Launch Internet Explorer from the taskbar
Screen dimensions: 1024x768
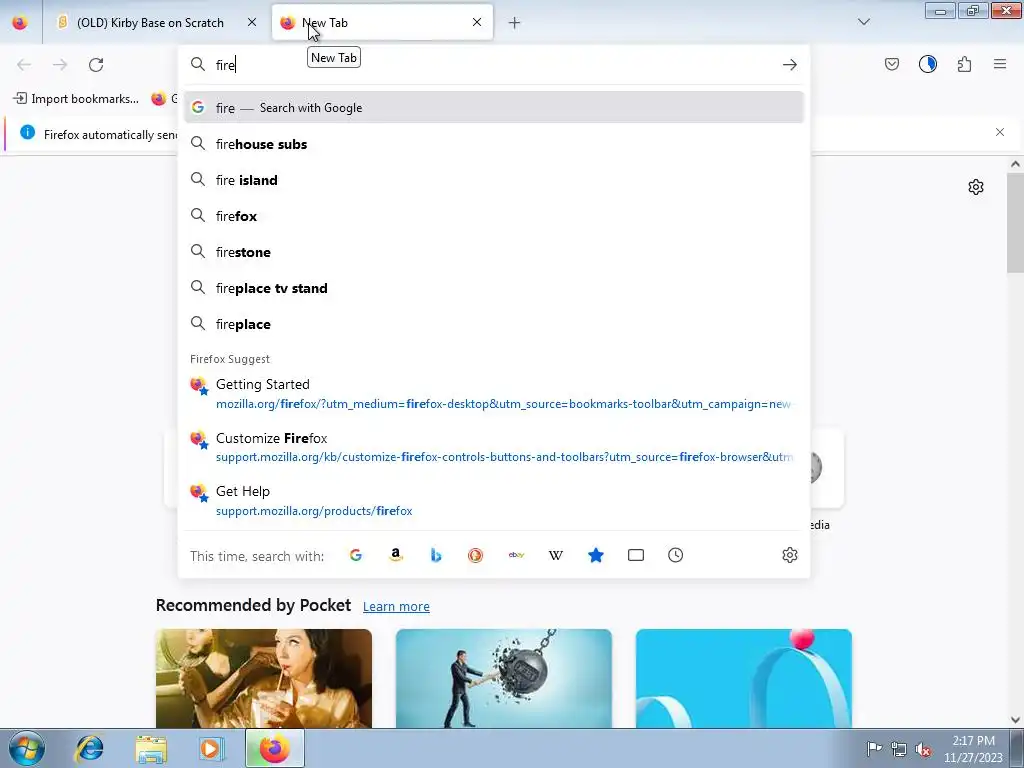[89, 748]
